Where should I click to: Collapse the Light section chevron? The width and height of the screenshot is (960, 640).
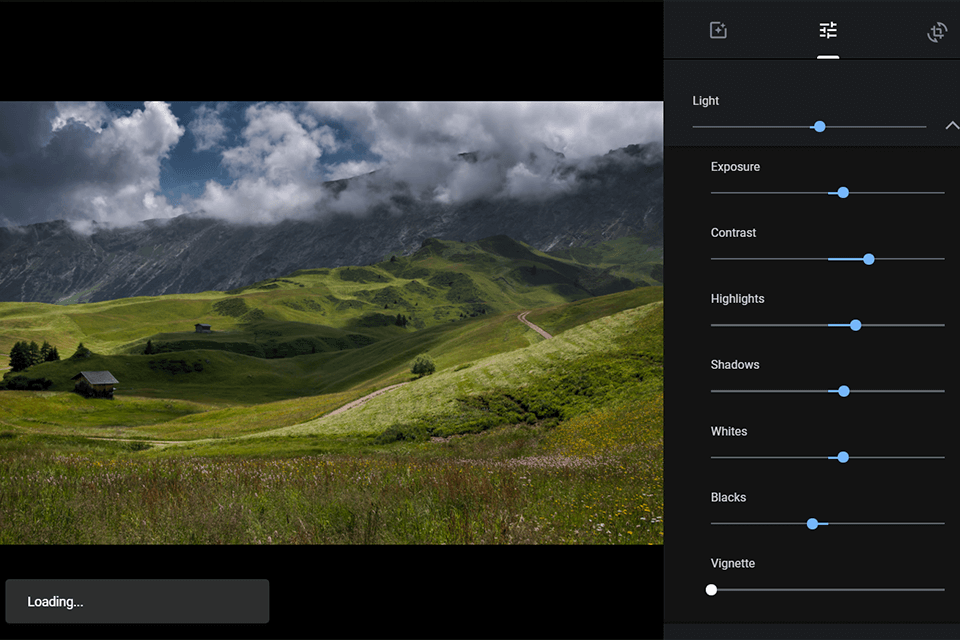click(951, 126)
